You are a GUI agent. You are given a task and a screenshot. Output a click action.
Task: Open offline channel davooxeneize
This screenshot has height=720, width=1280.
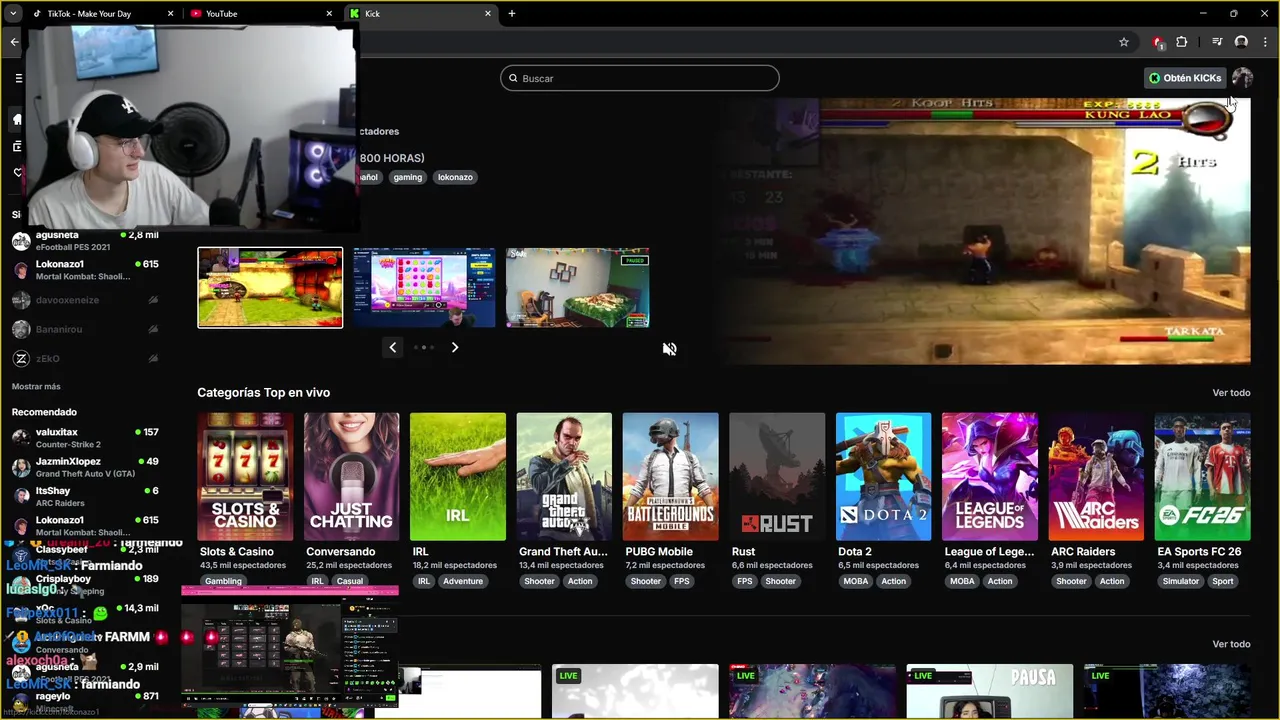pos(85,300)
